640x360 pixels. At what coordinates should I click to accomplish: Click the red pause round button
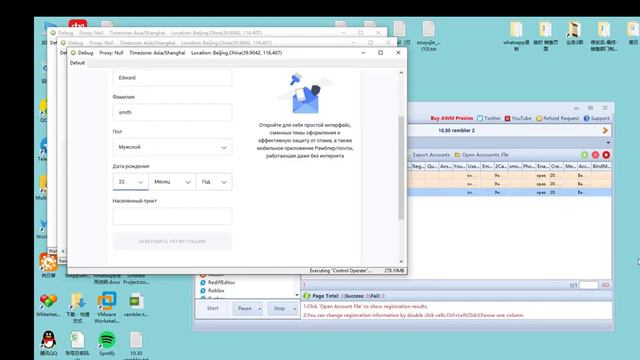click(x=596, y=155)
